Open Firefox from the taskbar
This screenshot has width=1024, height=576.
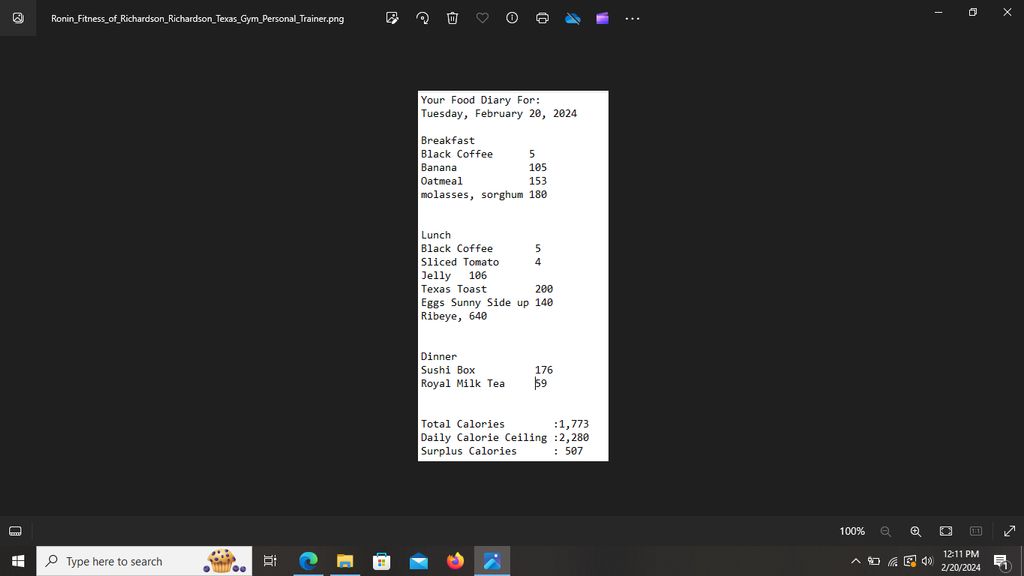point(455,561)
